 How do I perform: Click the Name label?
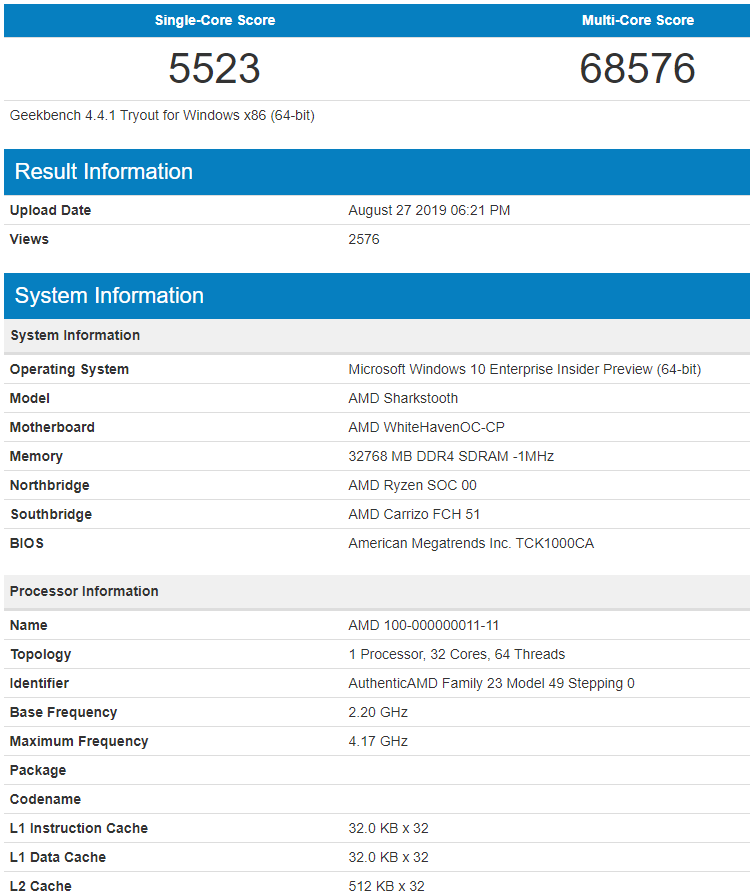29,626
